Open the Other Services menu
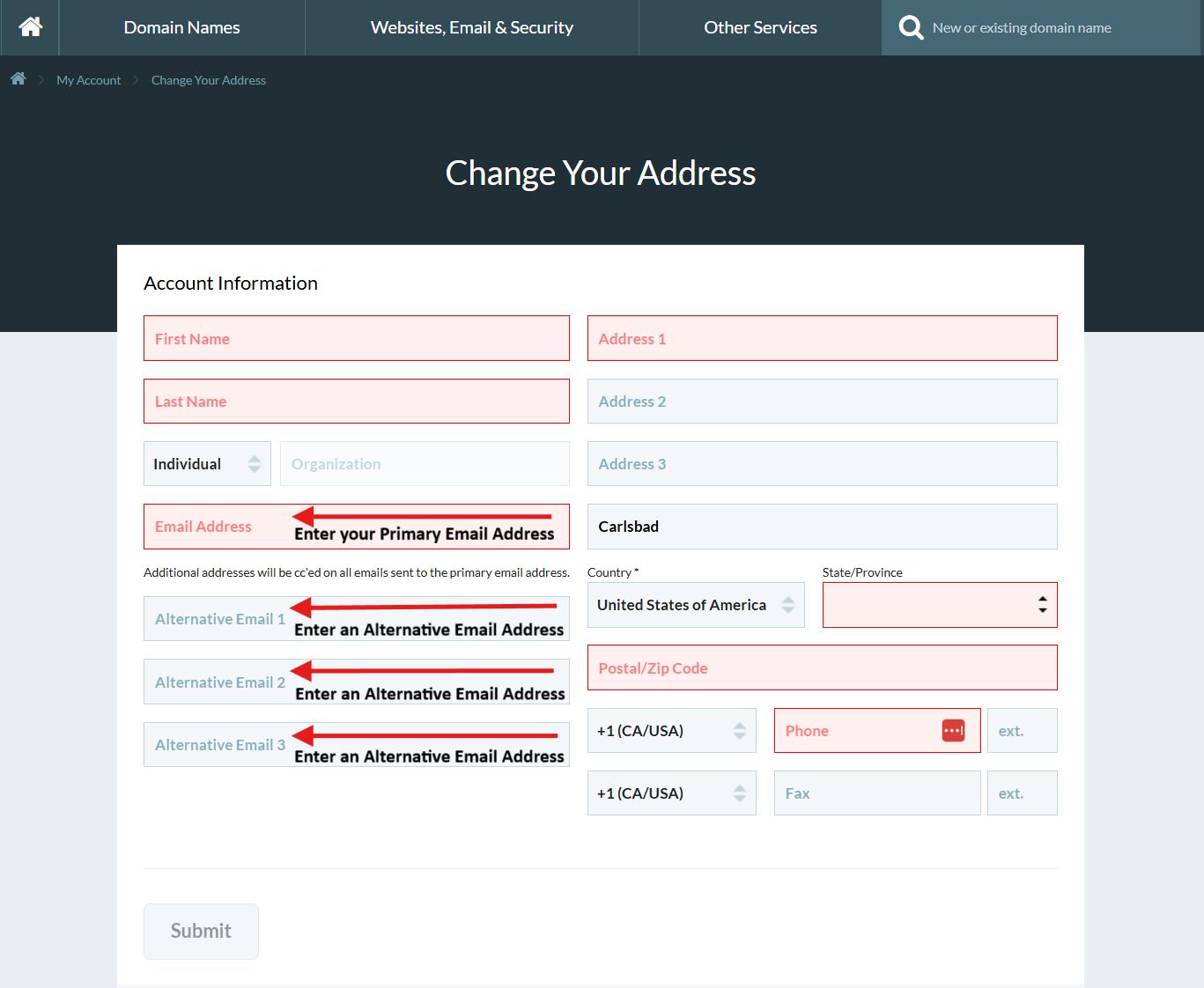This screenshot has width=1204, height=988. (760, 27)
